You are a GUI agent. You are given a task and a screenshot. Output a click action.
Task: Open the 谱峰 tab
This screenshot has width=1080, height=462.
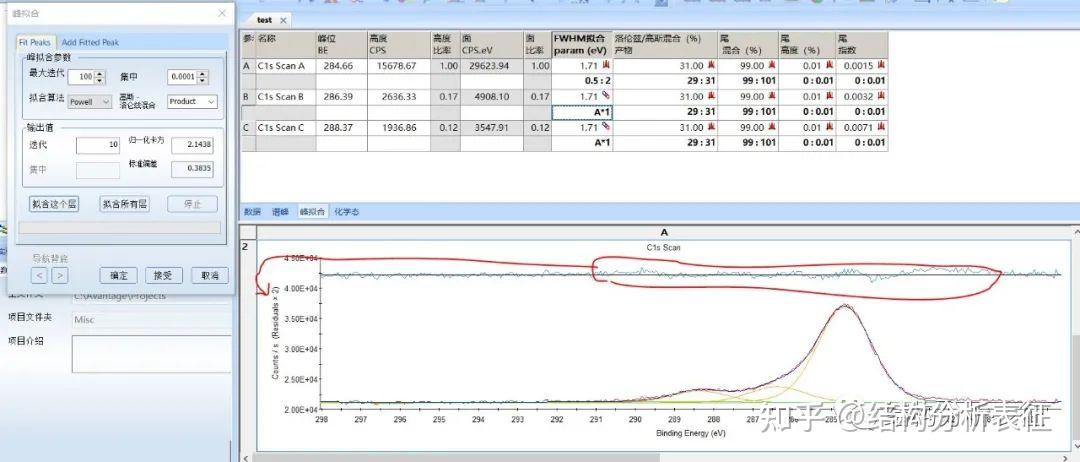(x=280, y=211)
